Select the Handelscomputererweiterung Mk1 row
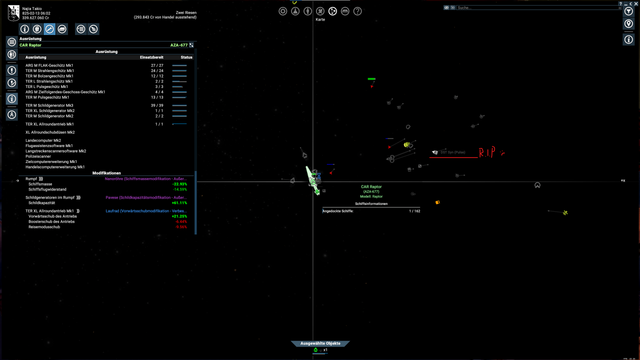Screen dimensions: 640x360 (106, 167)
